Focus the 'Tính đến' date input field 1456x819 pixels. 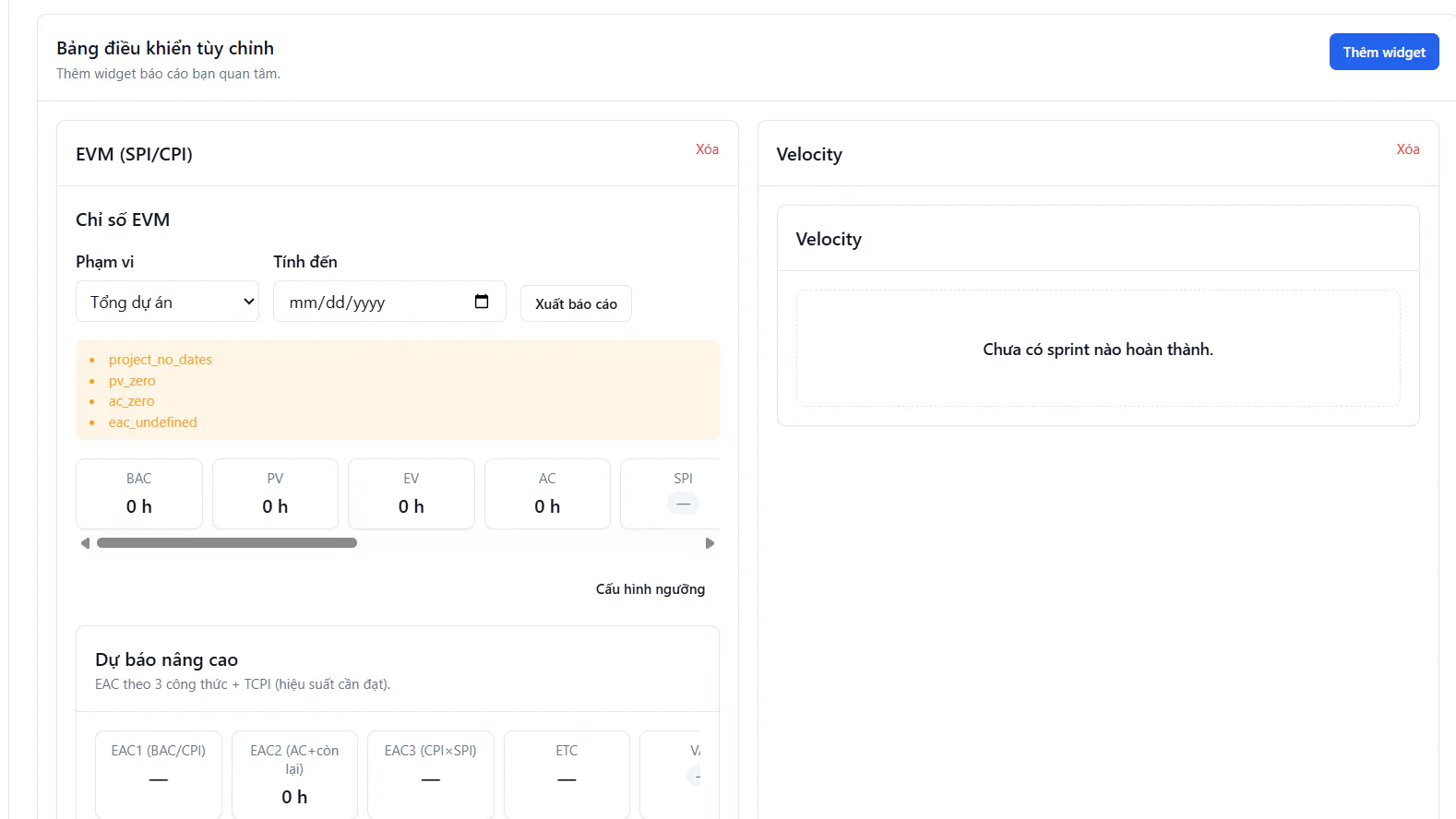point(389,302)
